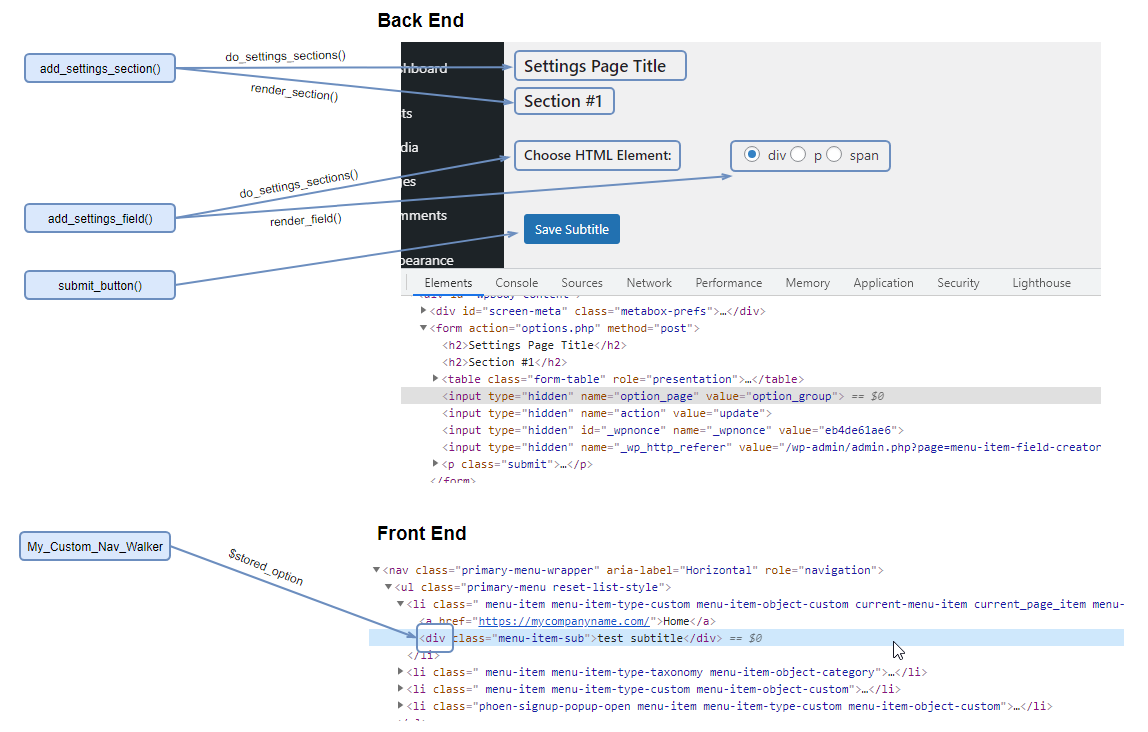1148x732 pixels.
Task: Select the action update hidden input line
Action: [x=606, y=413]
